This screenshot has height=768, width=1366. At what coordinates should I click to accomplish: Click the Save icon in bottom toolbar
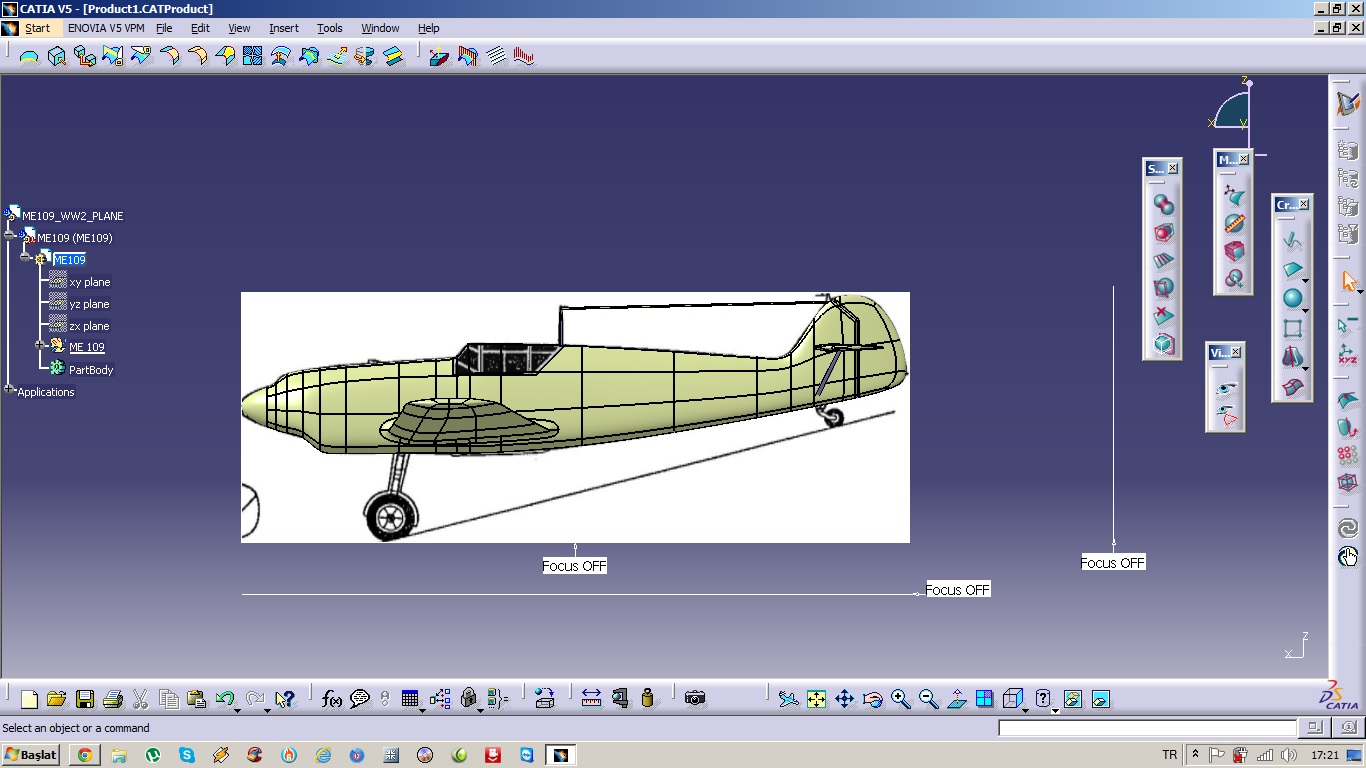coord(84,699)
